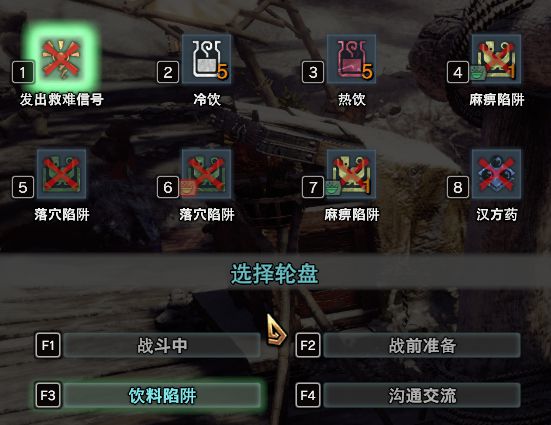This screenshot has width=551, height=425.
Task: Click the F3 key label
Action: tap(48, 395)
